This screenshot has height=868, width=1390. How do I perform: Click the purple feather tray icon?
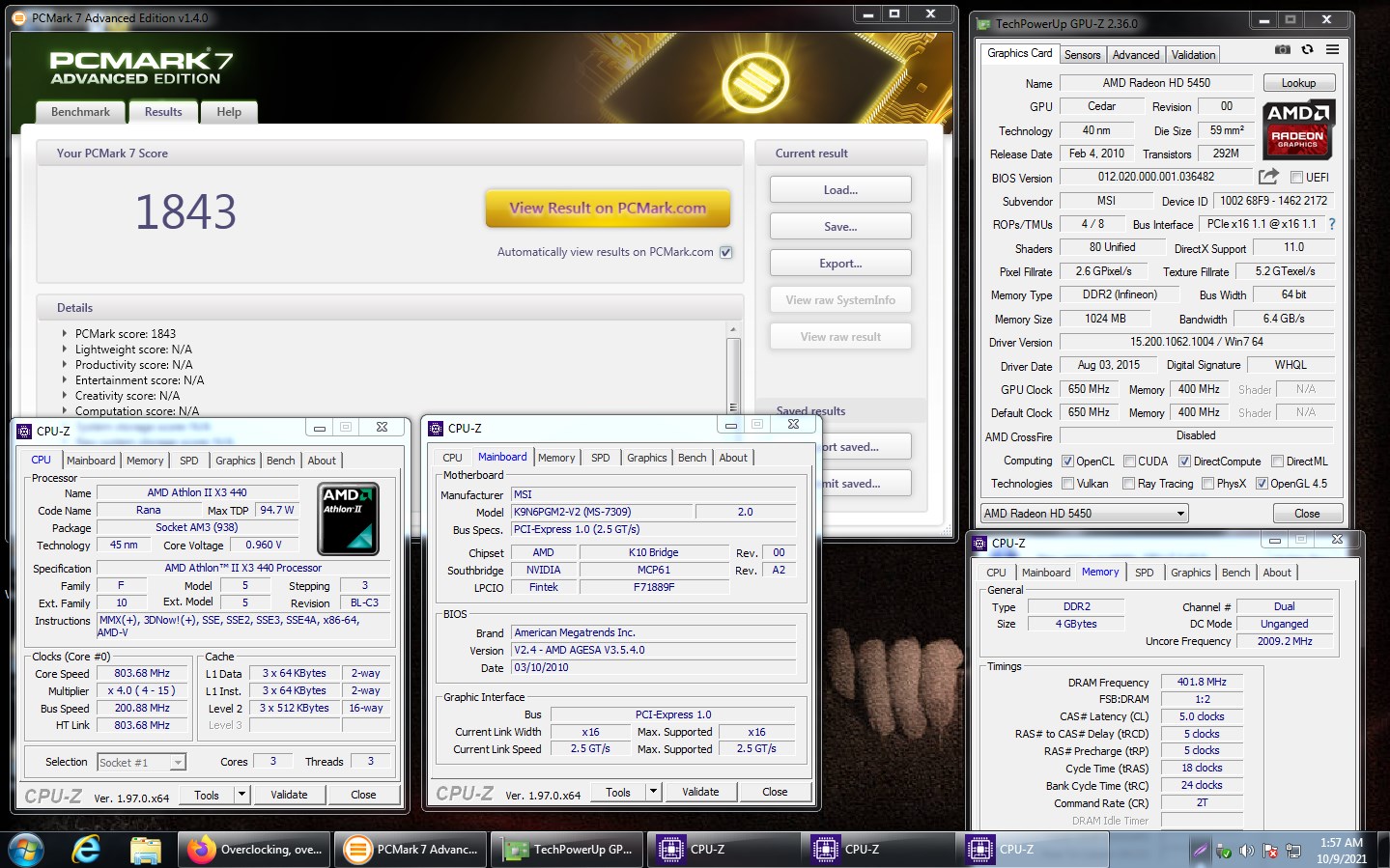[x=1200, y=851]
